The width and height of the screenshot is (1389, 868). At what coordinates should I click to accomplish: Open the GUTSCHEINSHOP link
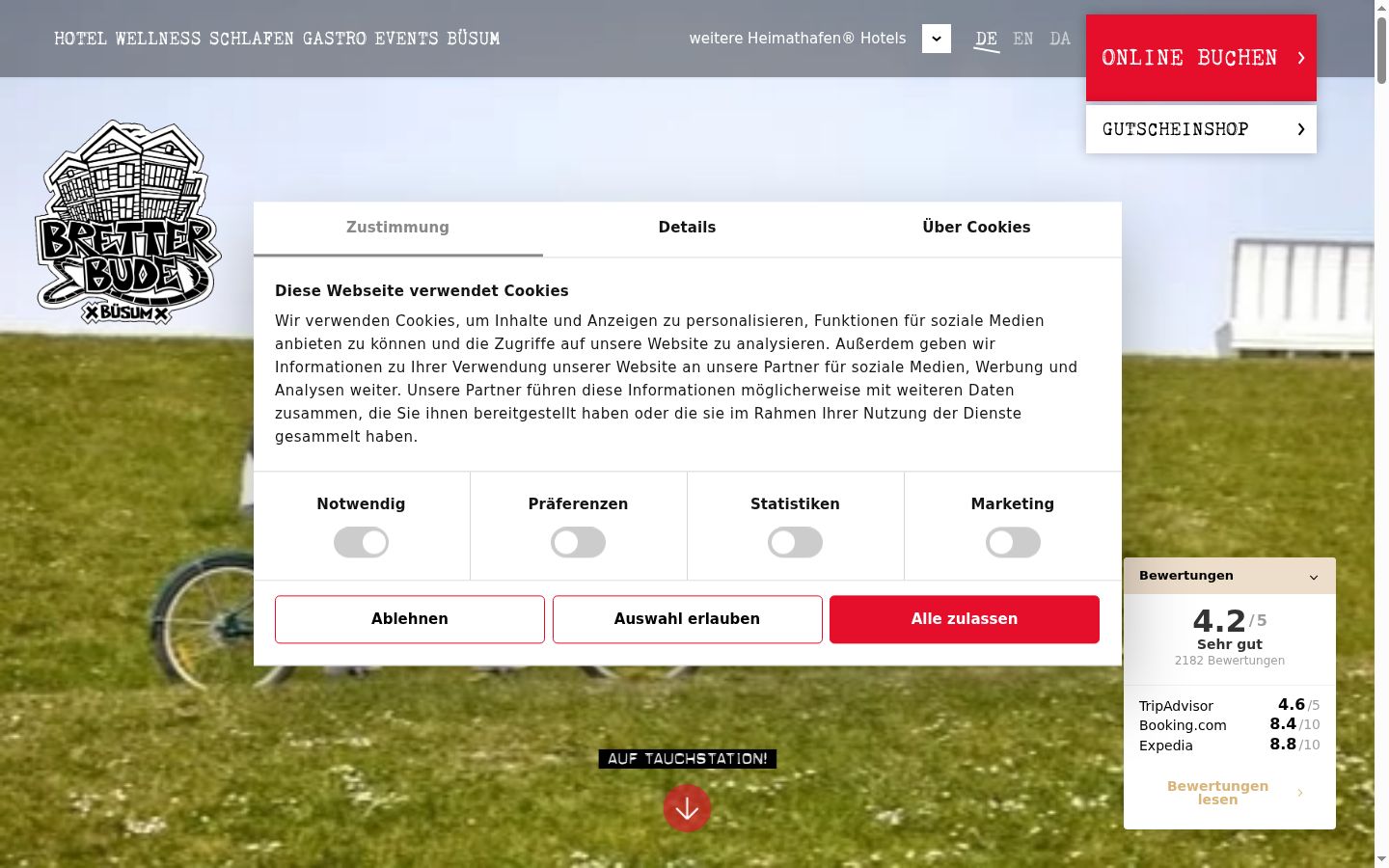point(1201,129)
